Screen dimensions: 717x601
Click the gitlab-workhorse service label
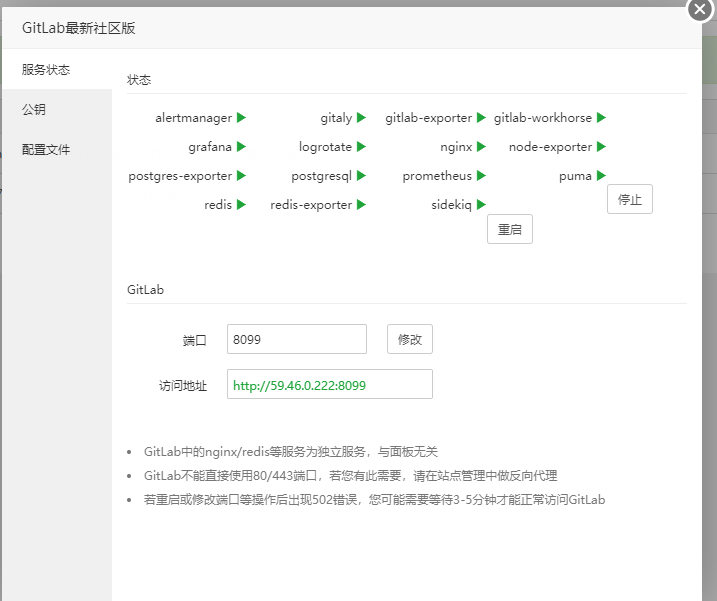[543, 118]
